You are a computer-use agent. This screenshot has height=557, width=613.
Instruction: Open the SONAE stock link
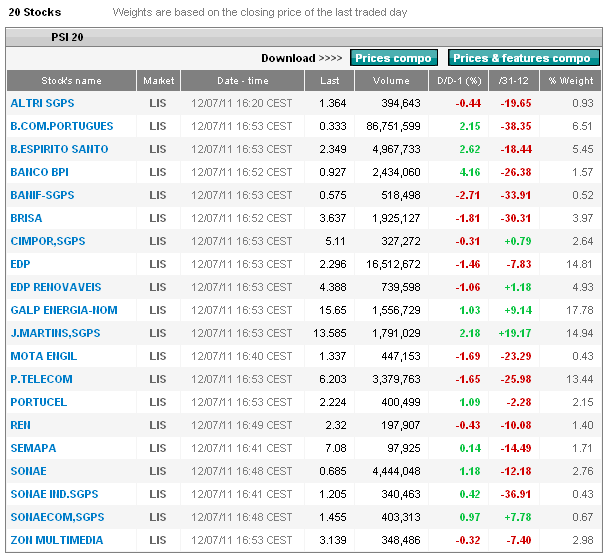point(29,471)
